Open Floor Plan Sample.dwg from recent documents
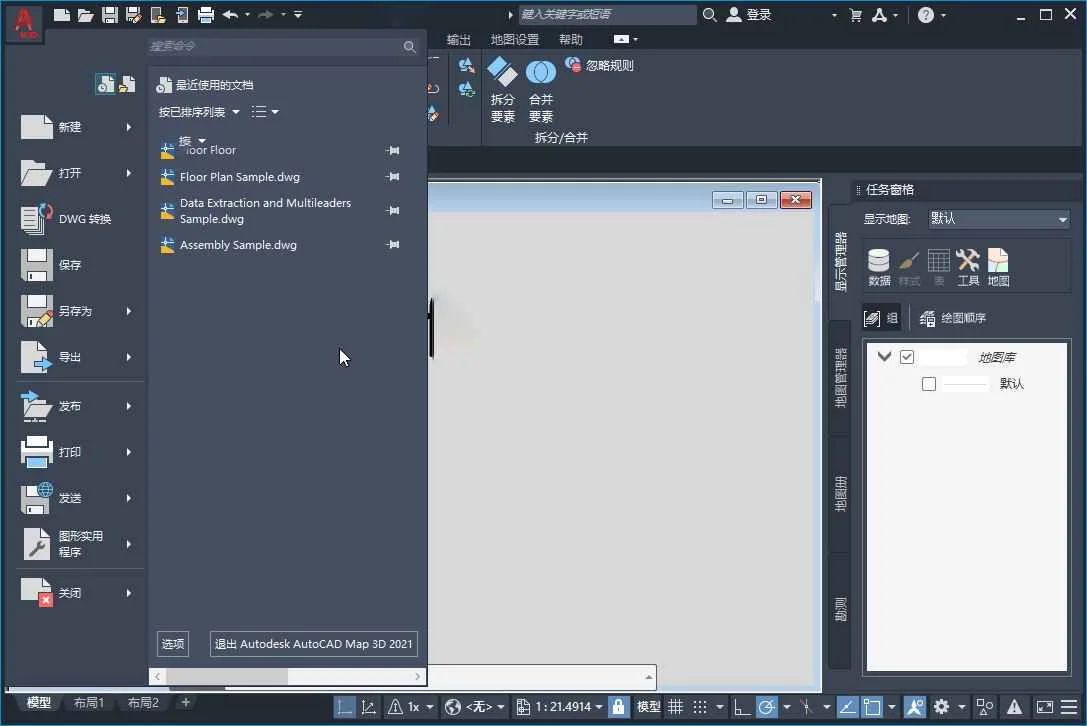This screenshot has width=1087, height=726. tap(239, 177)
